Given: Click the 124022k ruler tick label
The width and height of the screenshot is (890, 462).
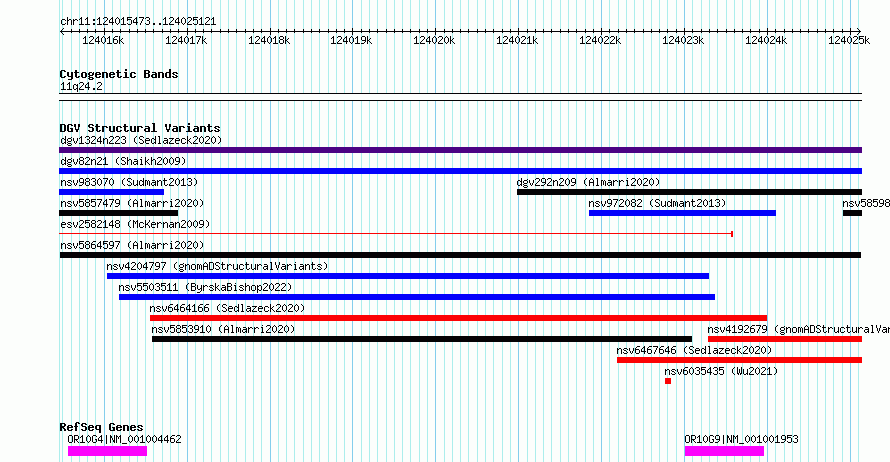Looking at the screenshot, I should pyautogui.click(x=600, y=40).
